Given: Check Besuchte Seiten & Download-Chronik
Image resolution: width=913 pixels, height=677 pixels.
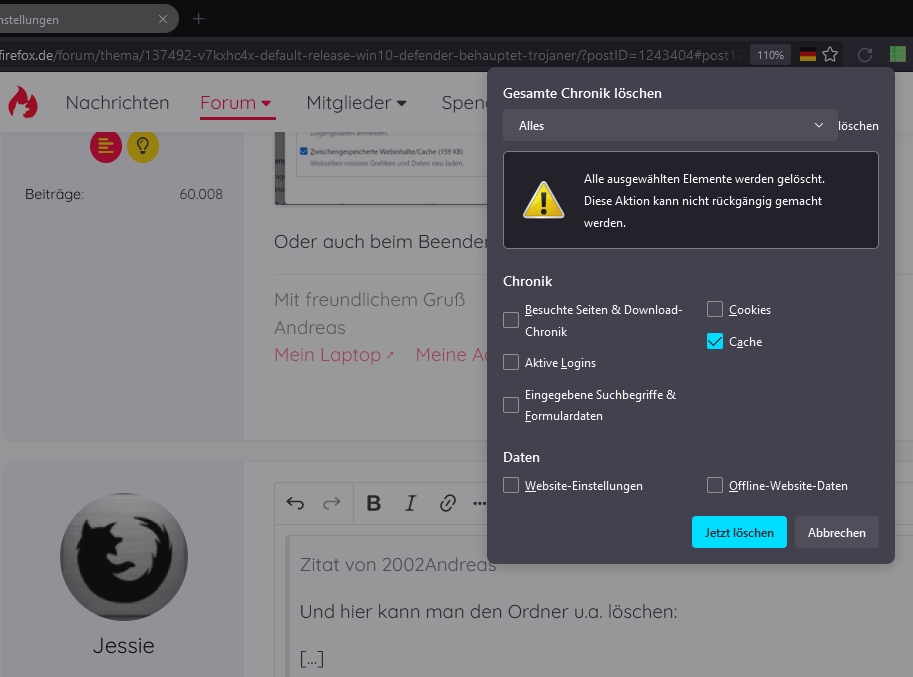Looking at the screenshot, I should click(x=511, y=320).
